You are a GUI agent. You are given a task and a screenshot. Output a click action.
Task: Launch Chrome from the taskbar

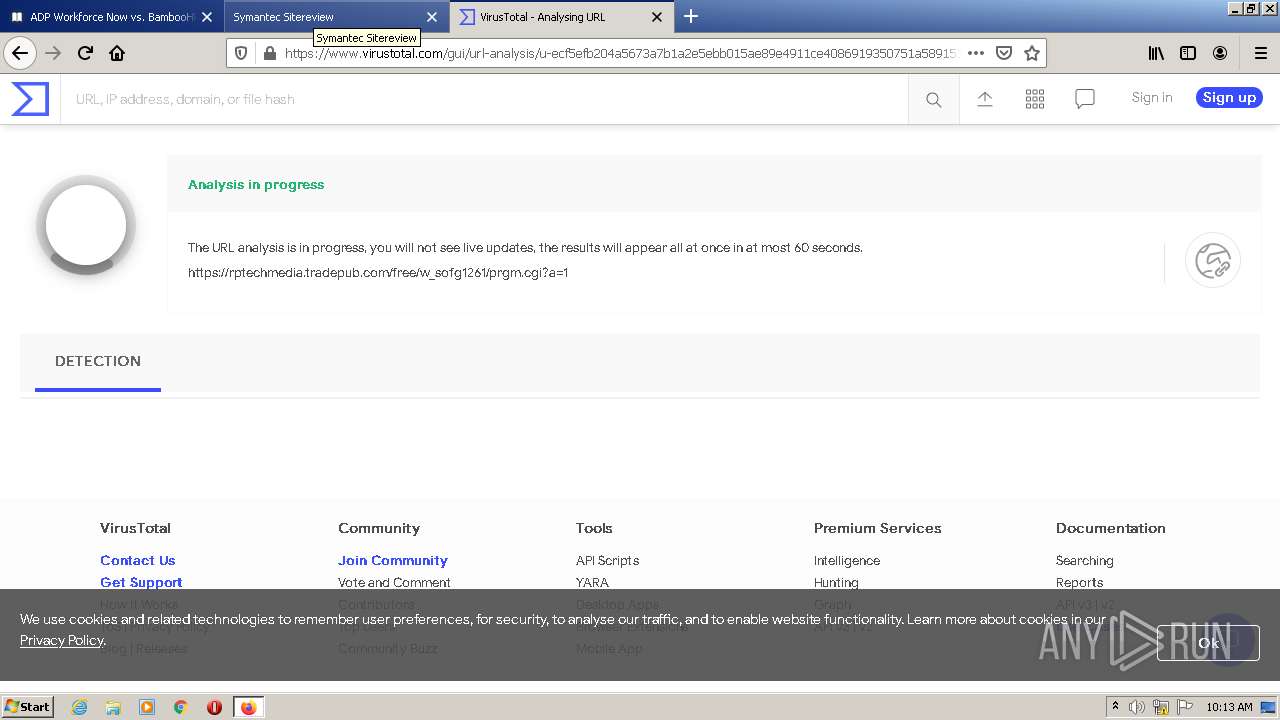pyautogui.click(x=181, y=707)
